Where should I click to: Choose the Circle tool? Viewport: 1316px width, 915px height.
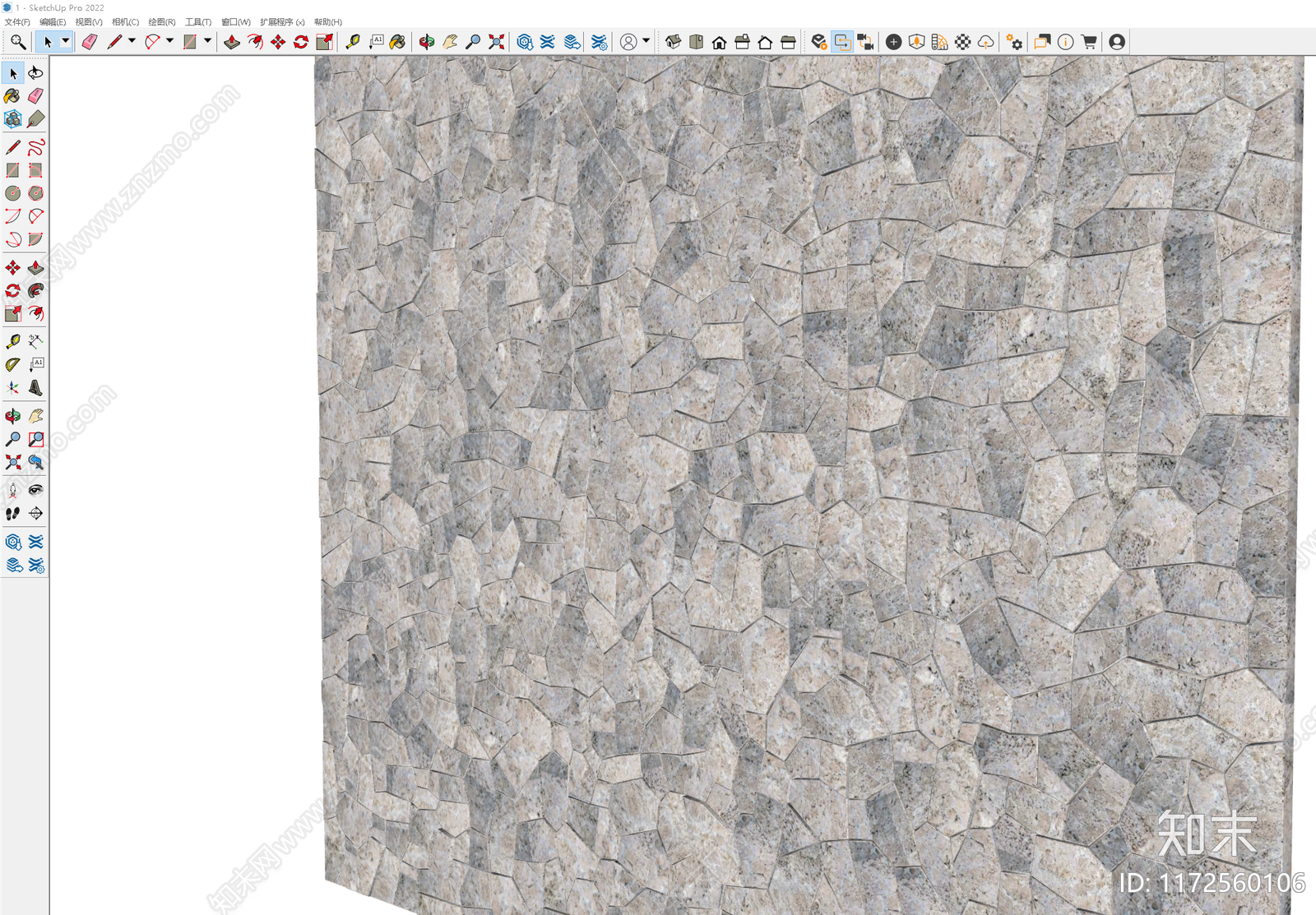point(12,193)
